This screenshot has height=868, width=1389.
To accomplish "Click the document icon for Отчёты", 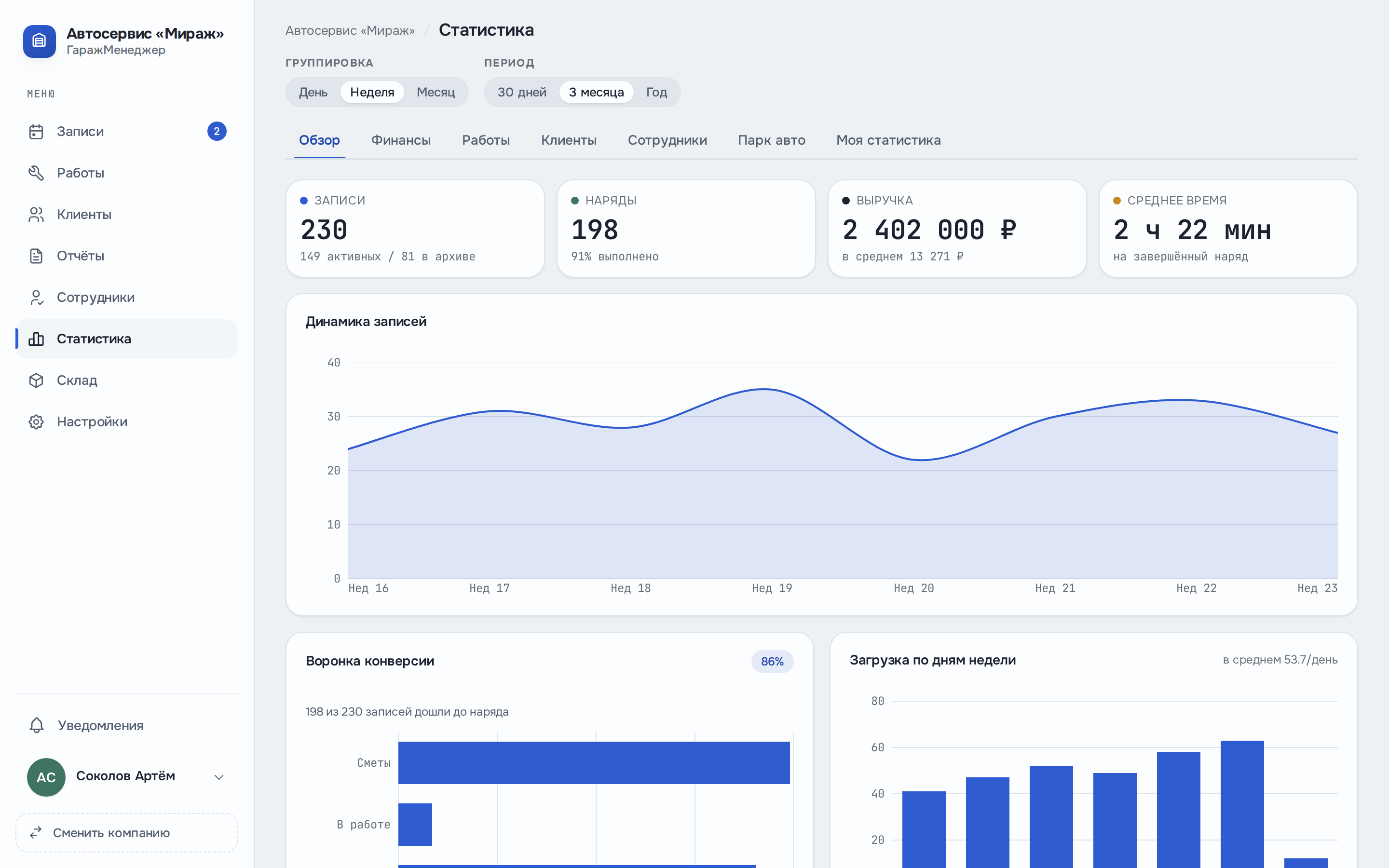I will 36,256.
